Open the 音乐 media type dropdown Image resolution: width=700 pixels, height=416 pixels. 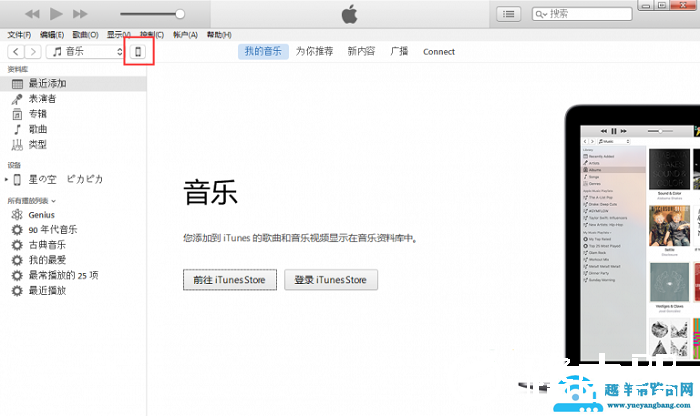click(85, 52)
